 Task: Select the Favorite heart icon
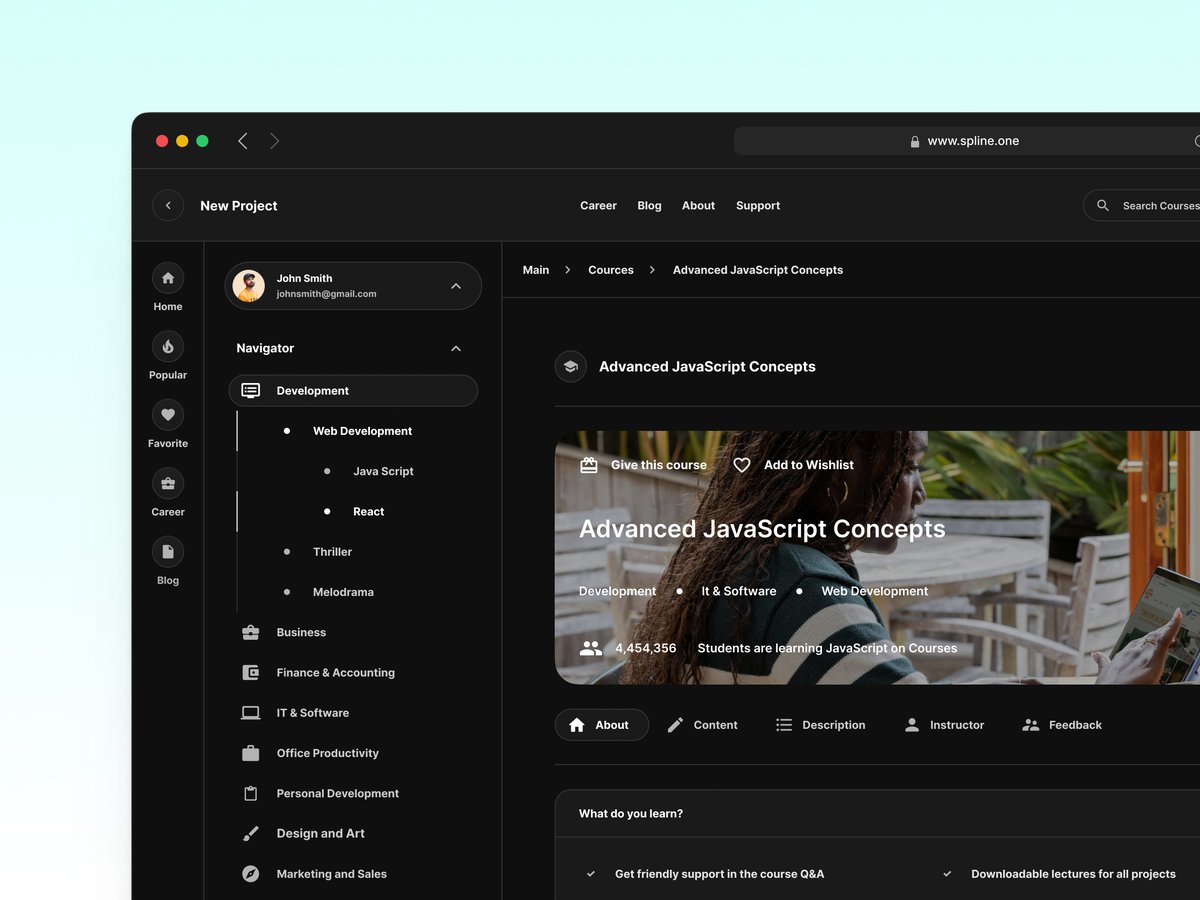click(168, 414)
